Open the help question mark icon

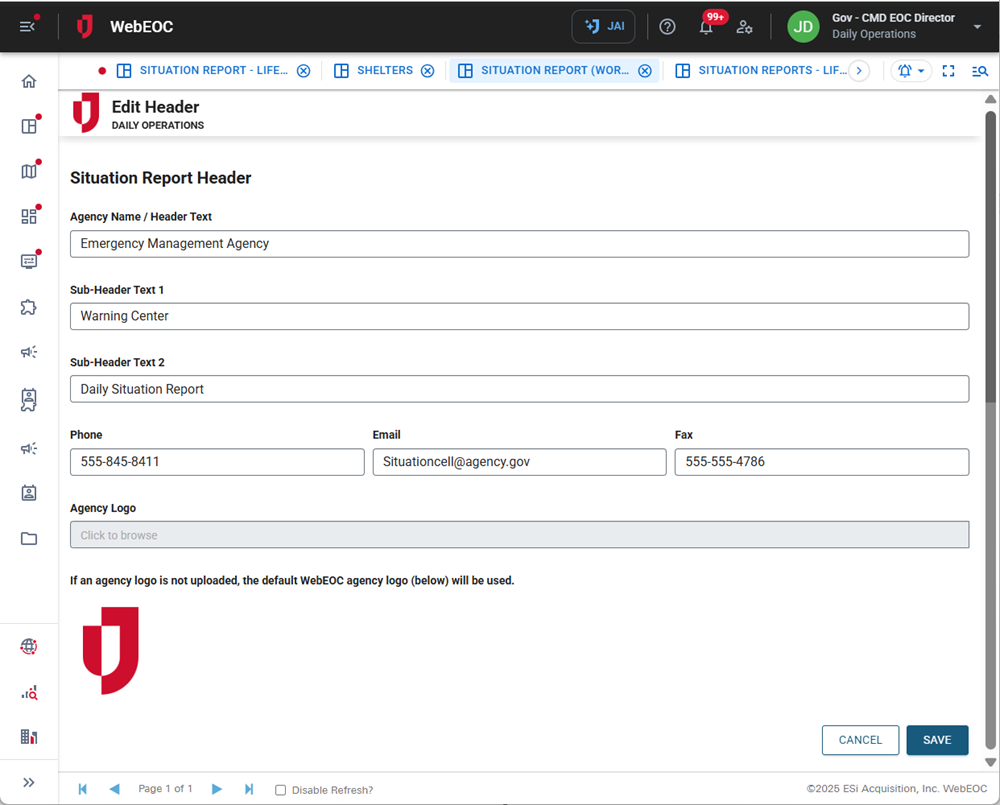(667, 27)
